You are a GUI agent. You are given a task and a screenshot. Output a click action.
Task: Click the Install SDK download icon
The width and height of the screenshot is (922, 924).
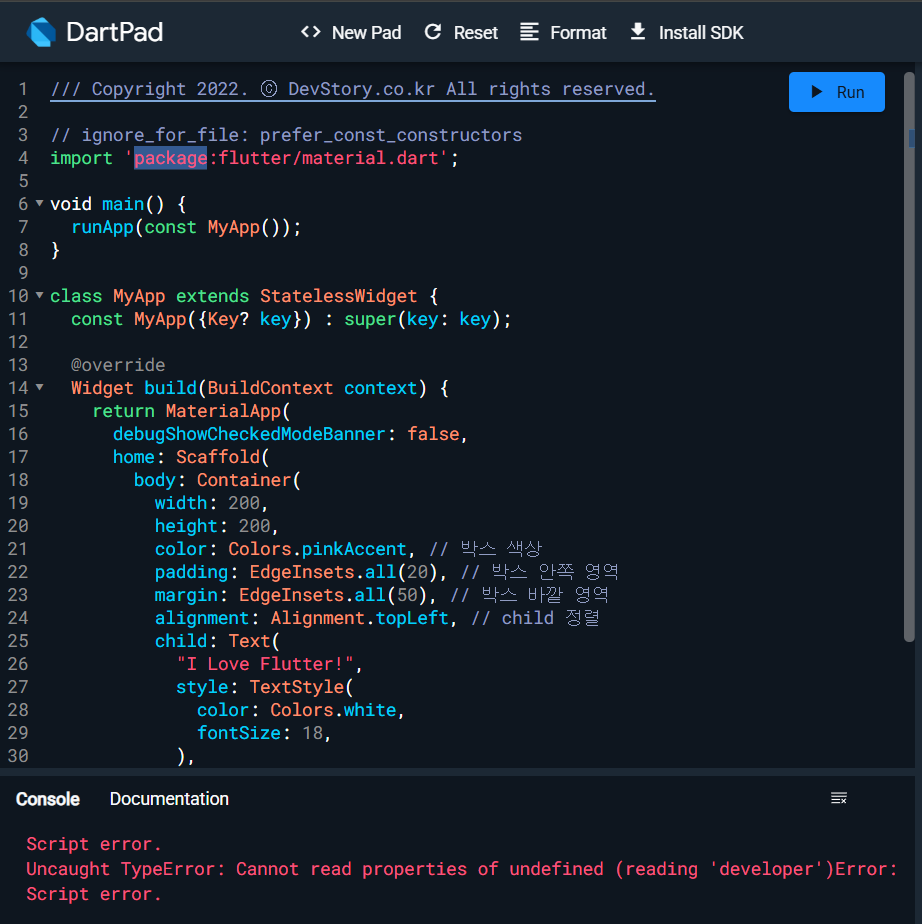637,32
